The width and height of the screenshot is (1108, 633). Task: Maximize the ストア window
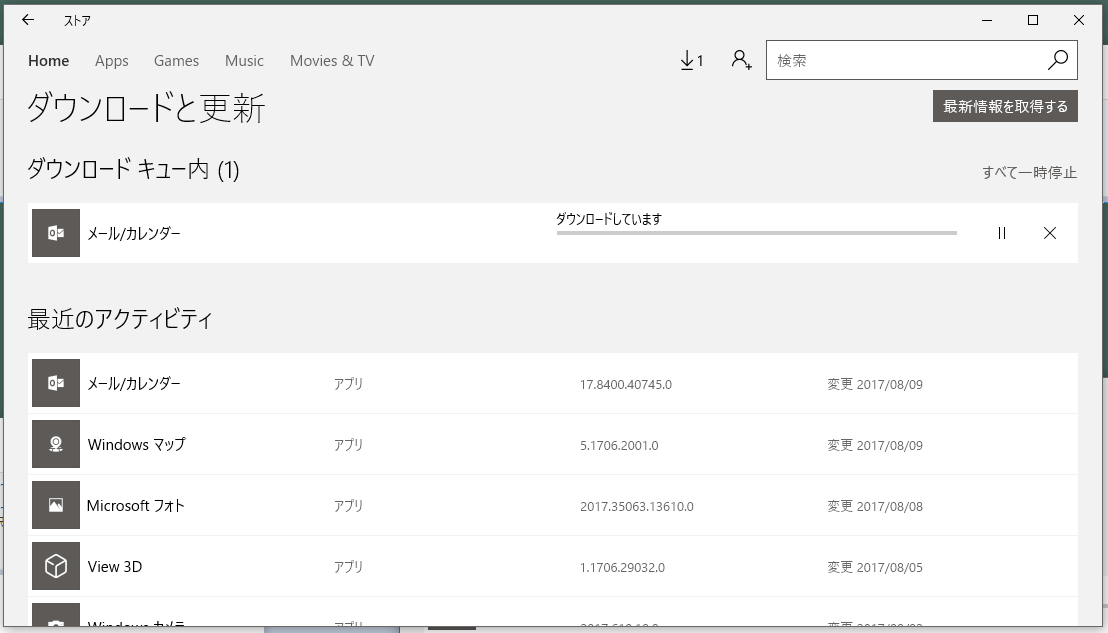point(1032,20)
